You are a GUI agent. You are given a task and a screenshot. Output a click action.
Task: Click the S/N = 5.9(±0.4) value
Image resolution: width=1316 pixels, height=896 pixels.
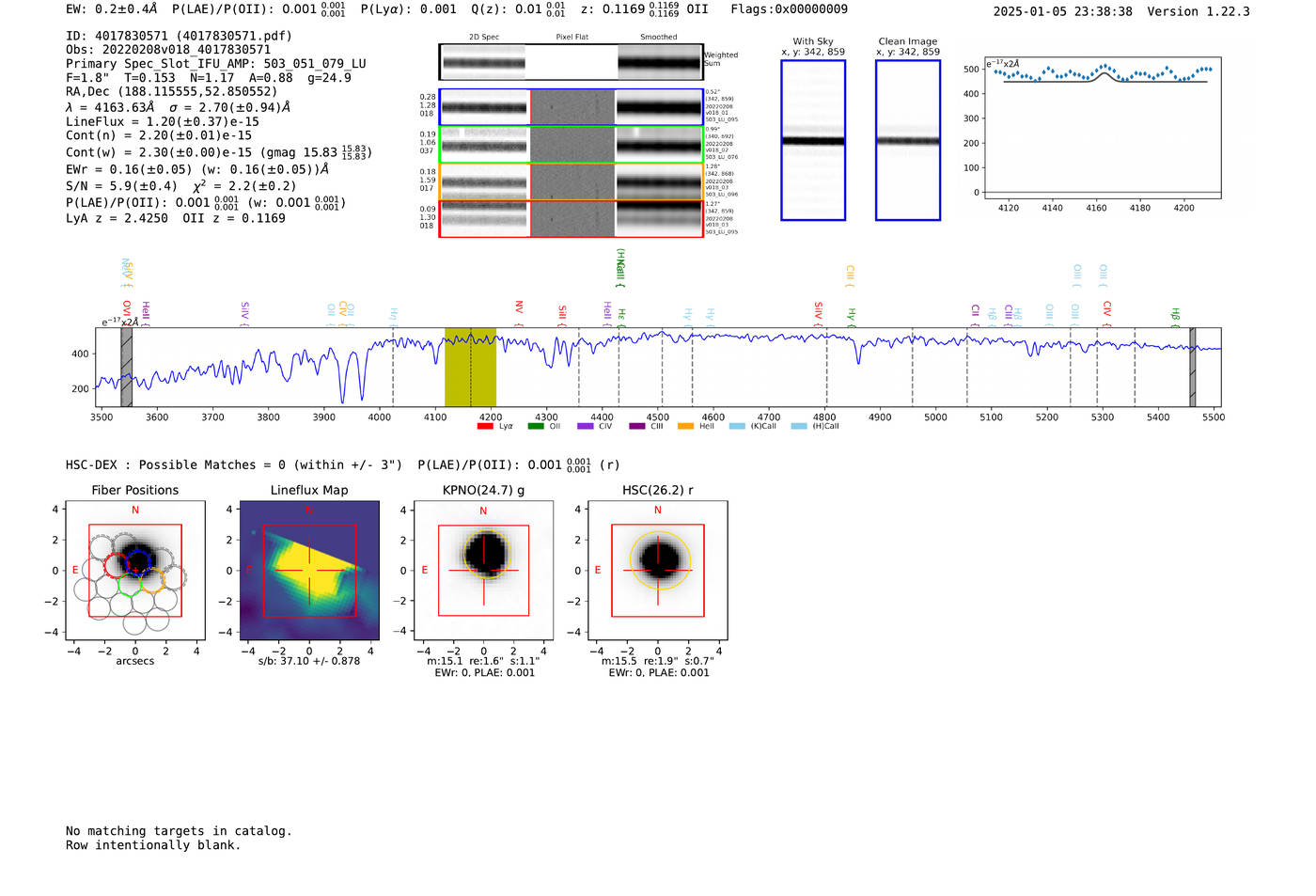point(121,186)
